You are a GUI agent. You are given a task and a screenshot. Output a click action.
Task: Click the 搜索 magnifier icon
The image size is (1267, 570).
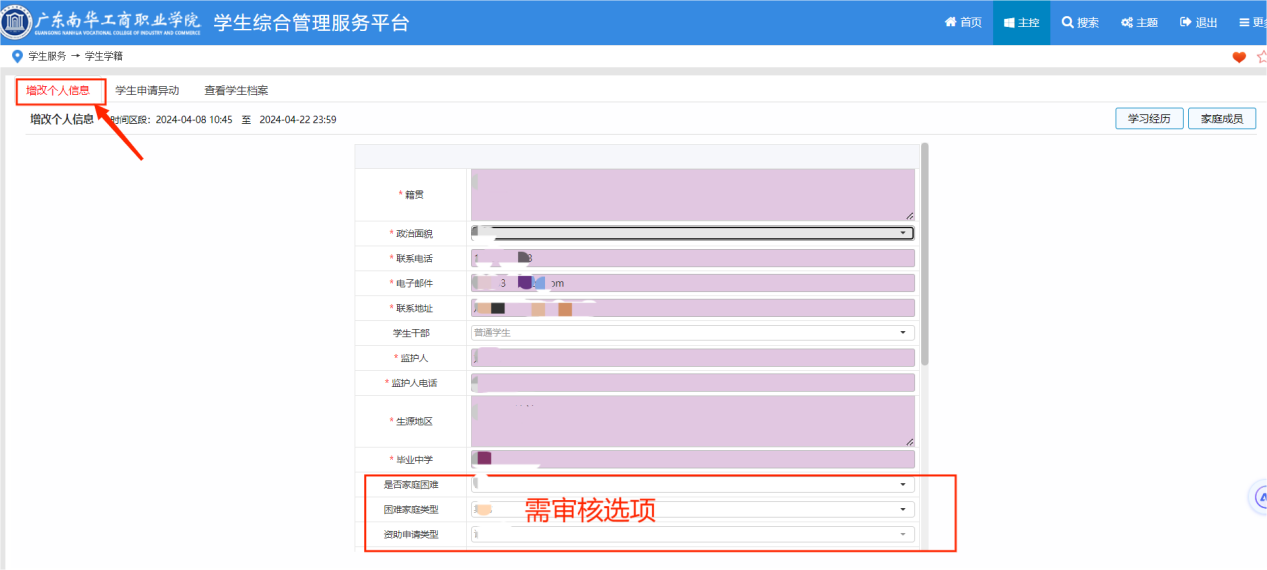[1068, 22]
